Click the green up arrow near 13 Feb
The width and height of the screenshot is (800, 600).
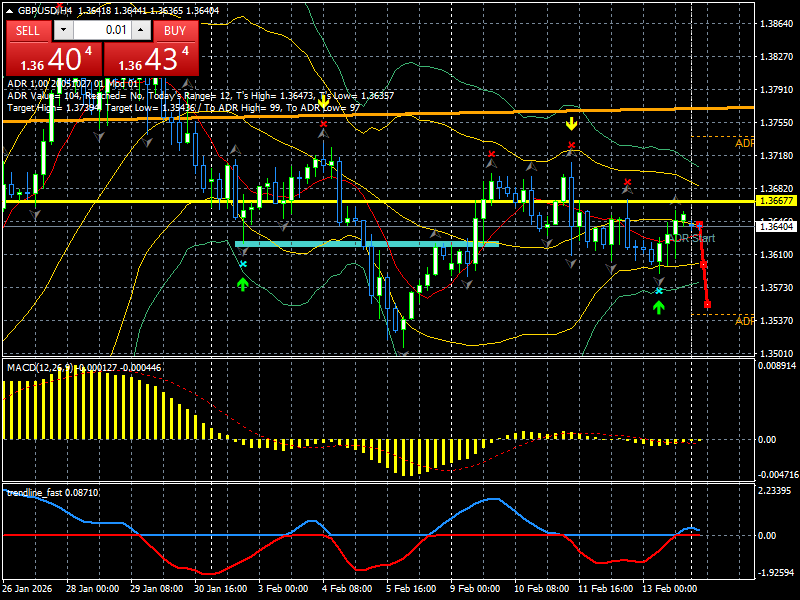[x=659, y=307]
